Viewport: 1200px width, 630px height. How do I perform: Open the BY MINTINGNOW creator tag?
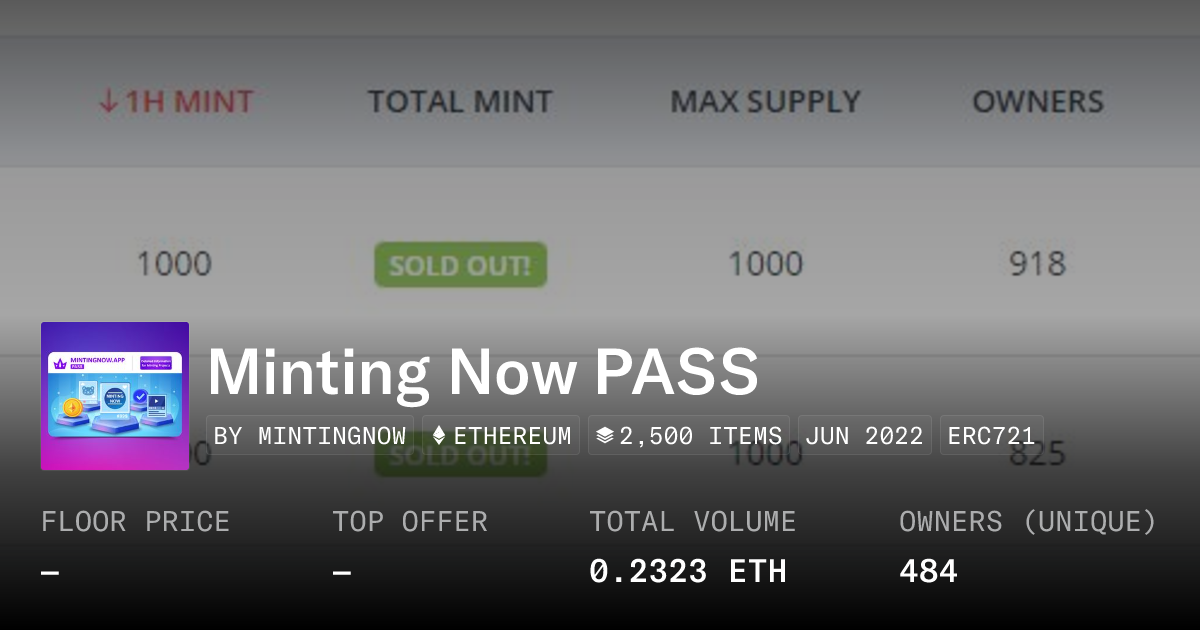click(310, 436)
